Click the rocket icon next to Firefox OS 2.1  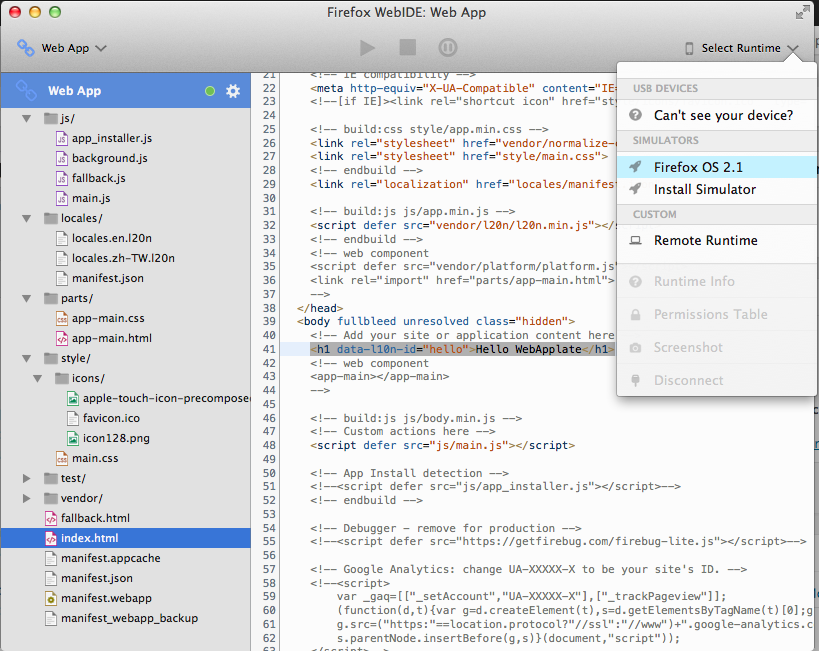635,167
